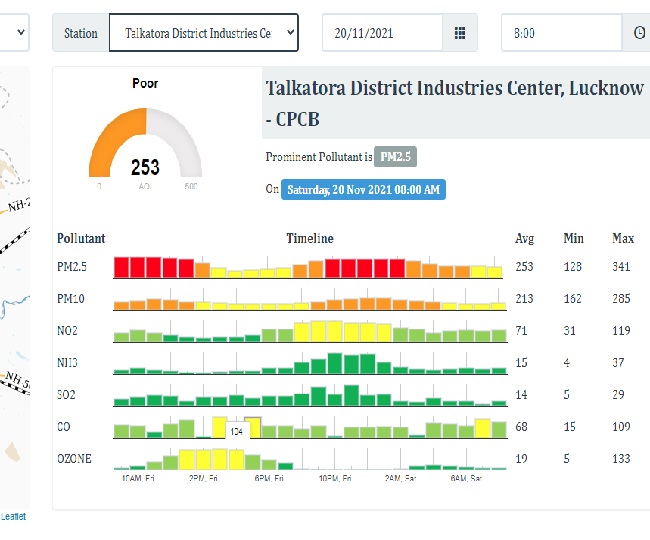Click the Talkatora District Industries Center heading

(454, 88)
